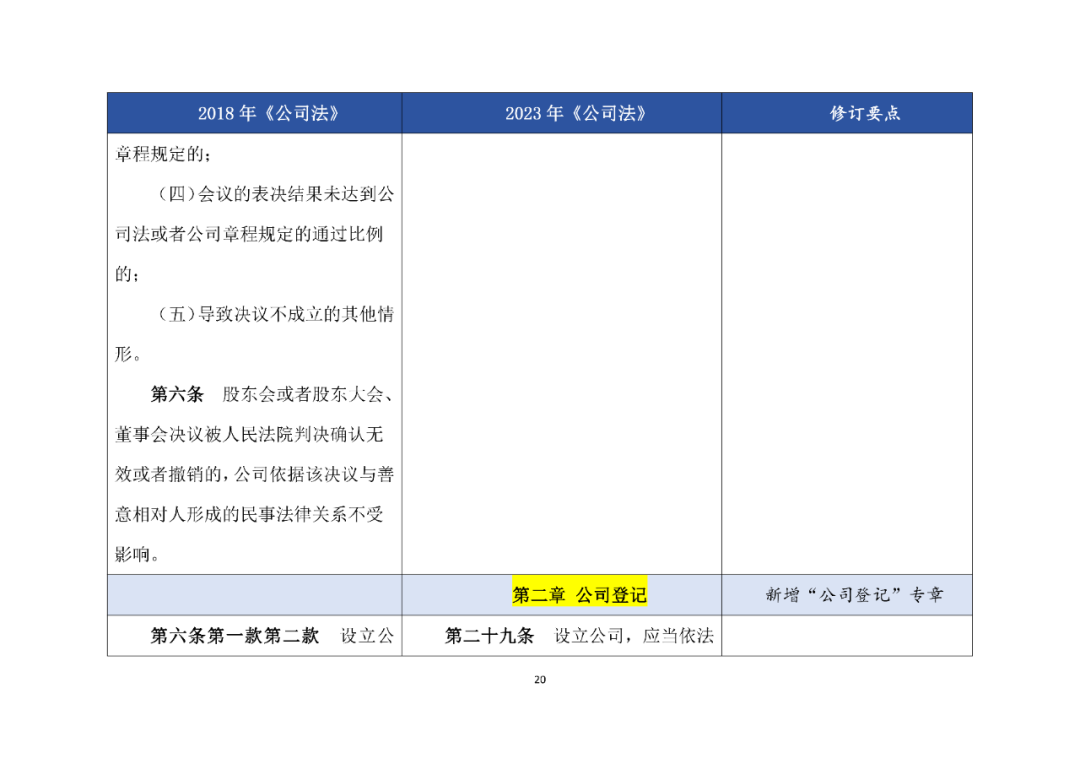Viewport: 1080px width, 764px height.
Task: Click the line 意相对人形成的民事法律关系不受
Action: (x=249, y=514)
